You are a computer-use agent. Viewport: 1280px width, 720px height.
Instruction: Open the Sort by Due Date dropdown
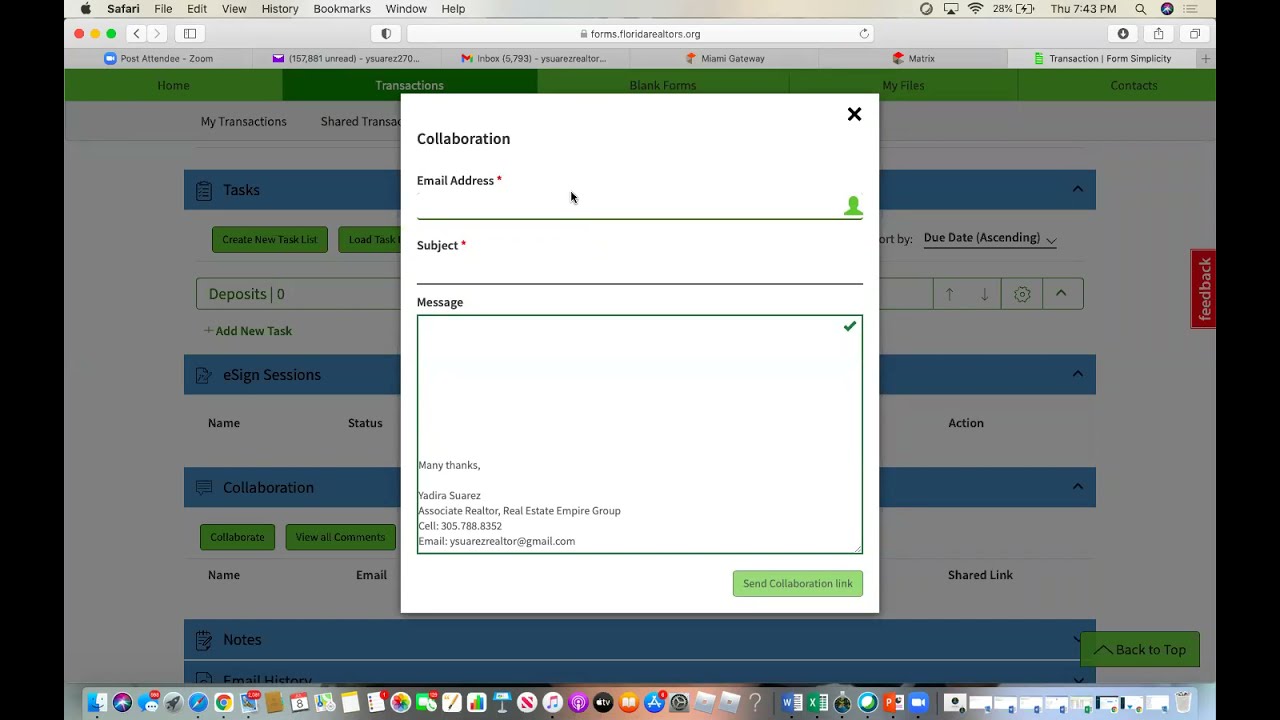click(989, 238)
